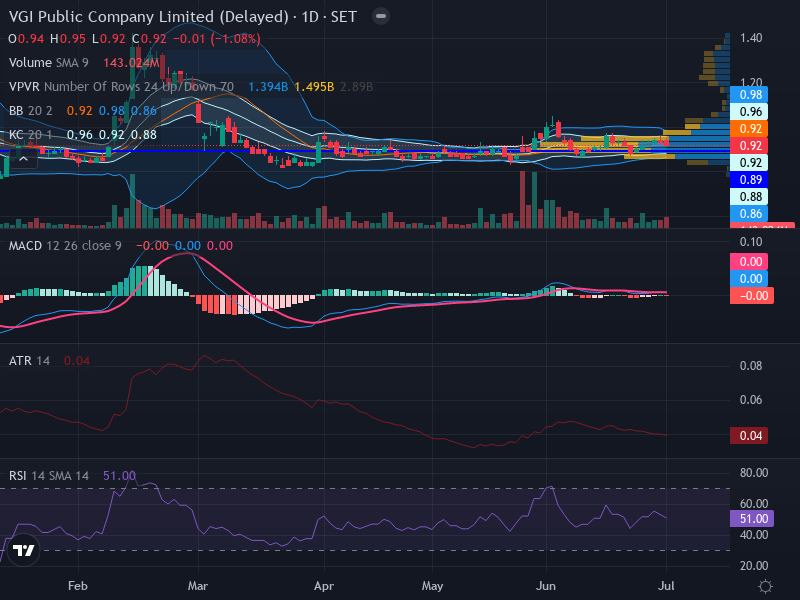Select the VPVR indicator legend

coord(121,87)
